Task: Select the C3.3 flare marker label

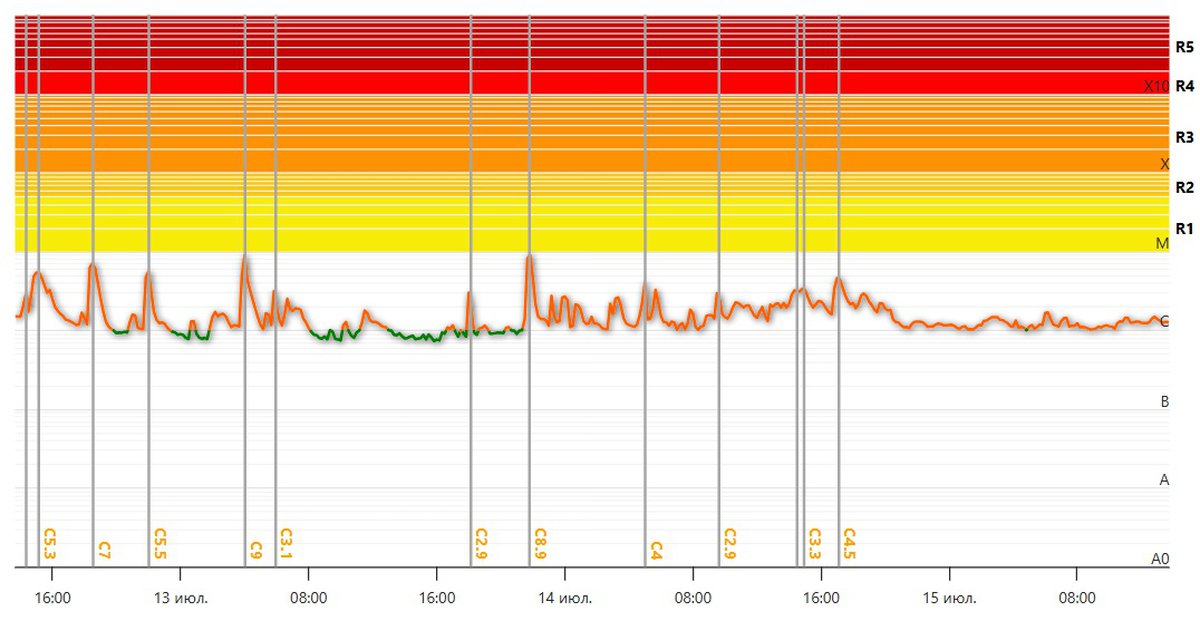Action: (x=815, y=544)
